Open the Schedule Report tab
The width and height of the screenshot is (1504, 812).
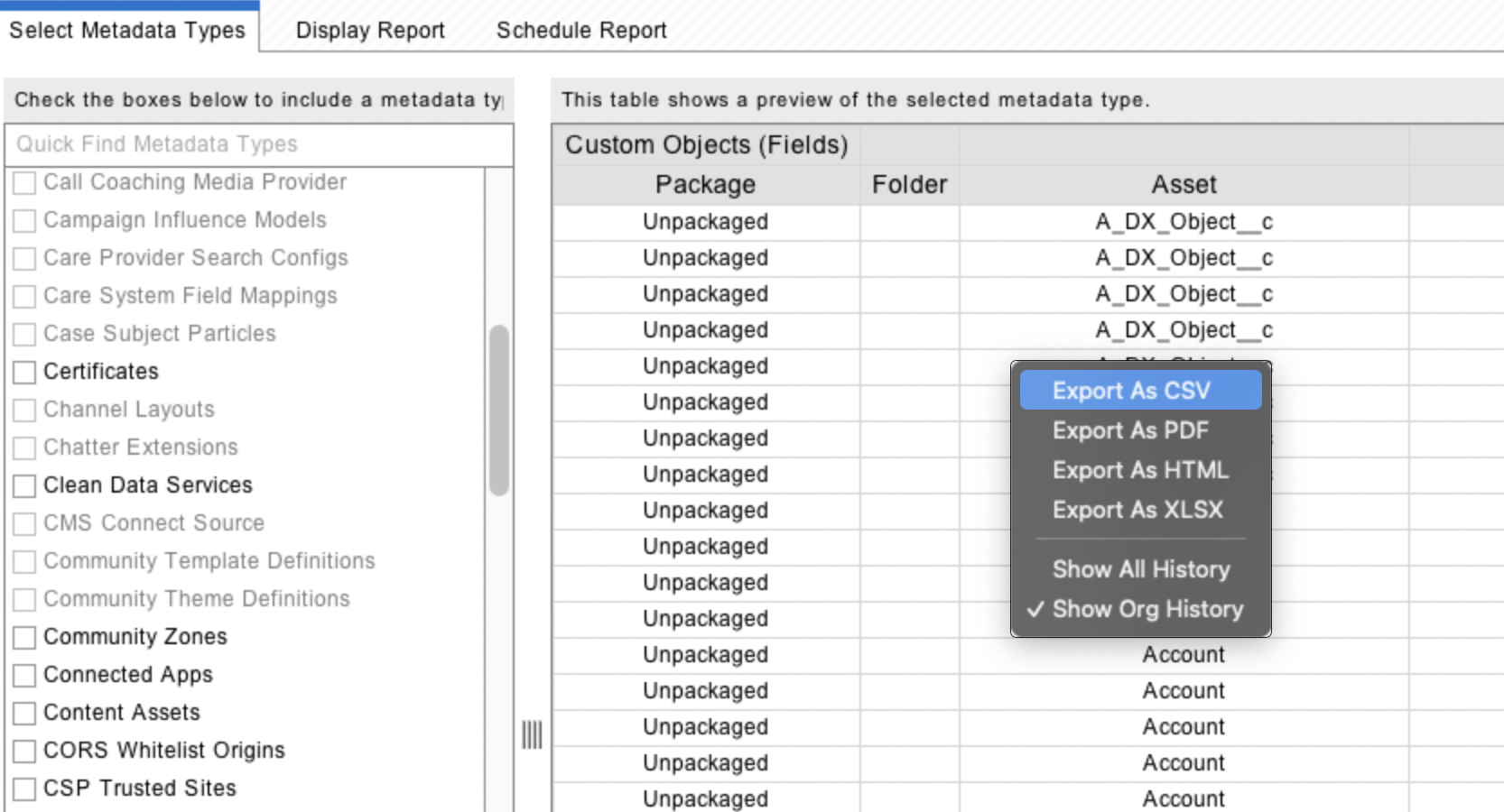[x=580, y=31]
